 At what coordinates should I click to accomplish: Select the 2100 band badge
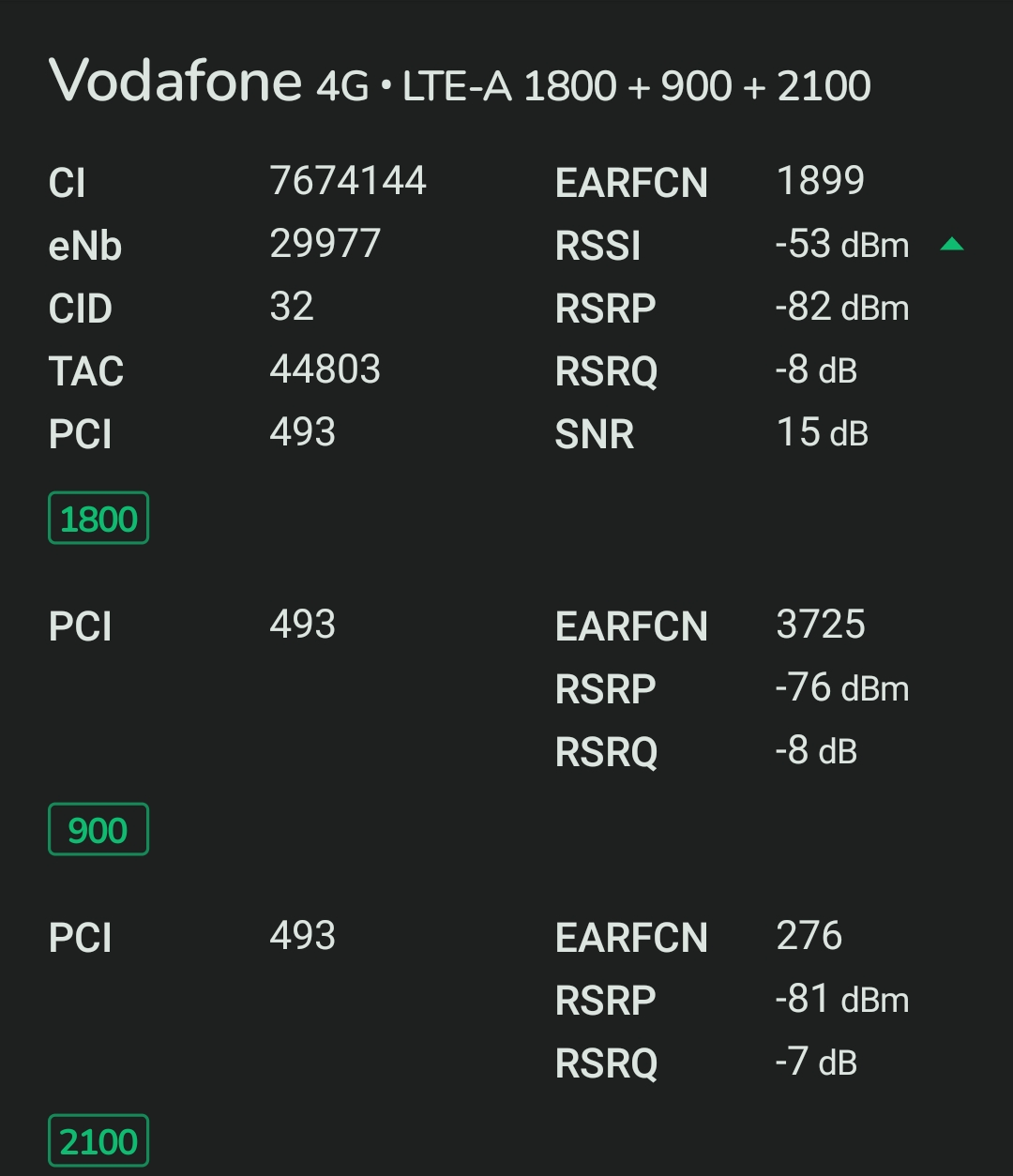(98, 1140)
